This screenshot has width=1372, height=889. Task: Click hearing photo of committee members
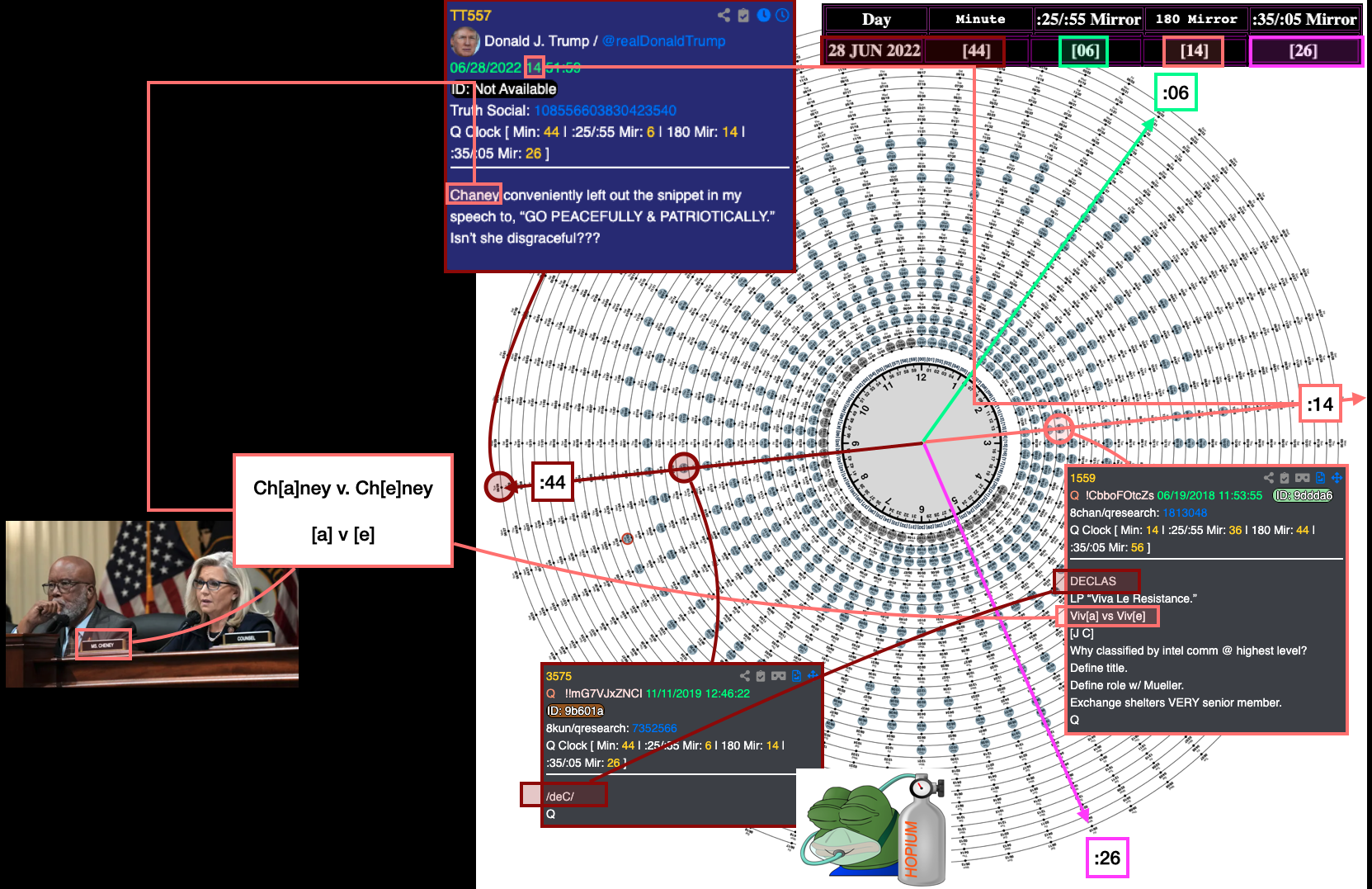pos(152,603)
